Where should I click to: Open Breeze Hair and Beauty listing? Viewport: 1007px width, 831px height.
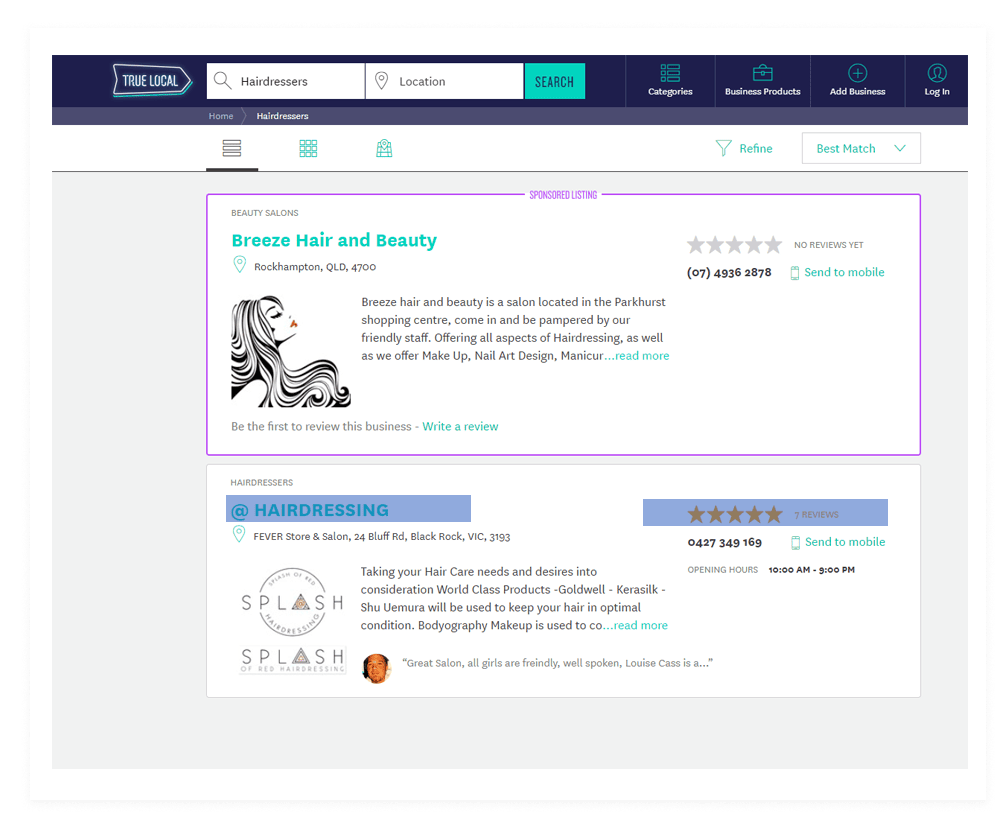pos(334,240)
